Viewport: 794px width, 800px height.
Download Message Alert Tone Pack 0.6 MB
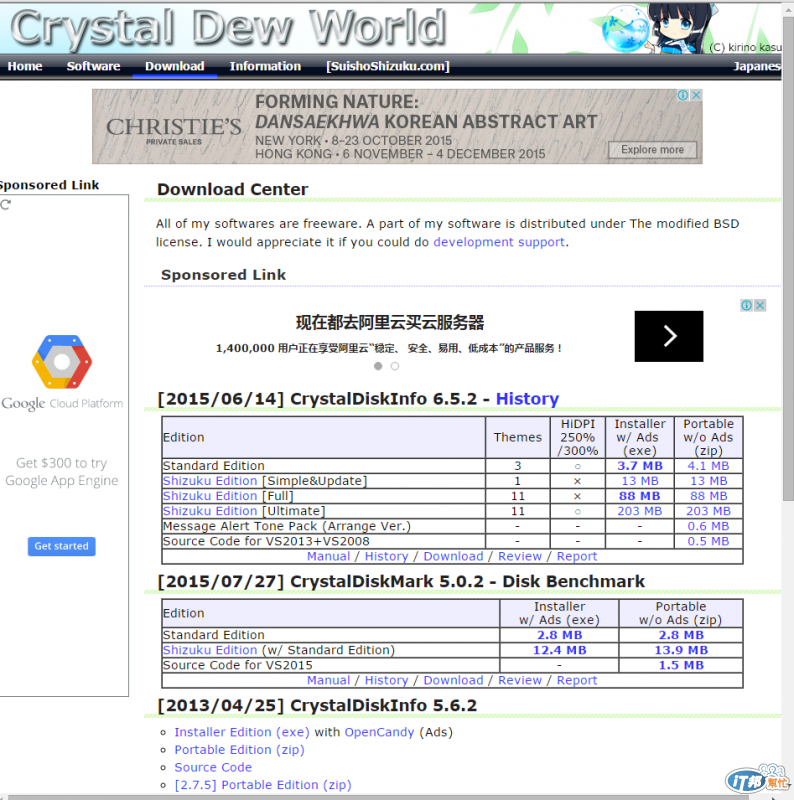pos(708,526)
